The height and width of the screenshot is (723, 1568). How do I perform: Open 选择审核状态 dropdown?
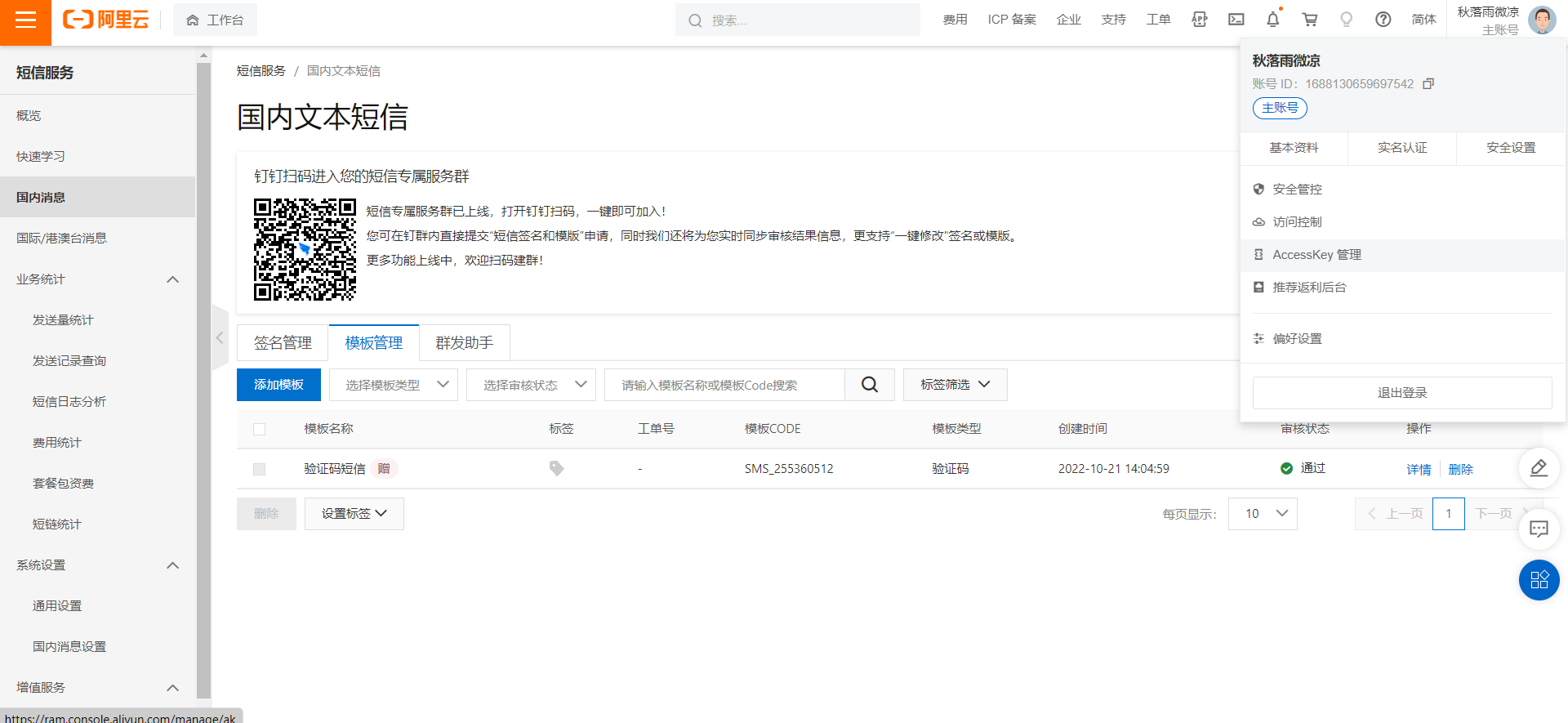[531, 385]
